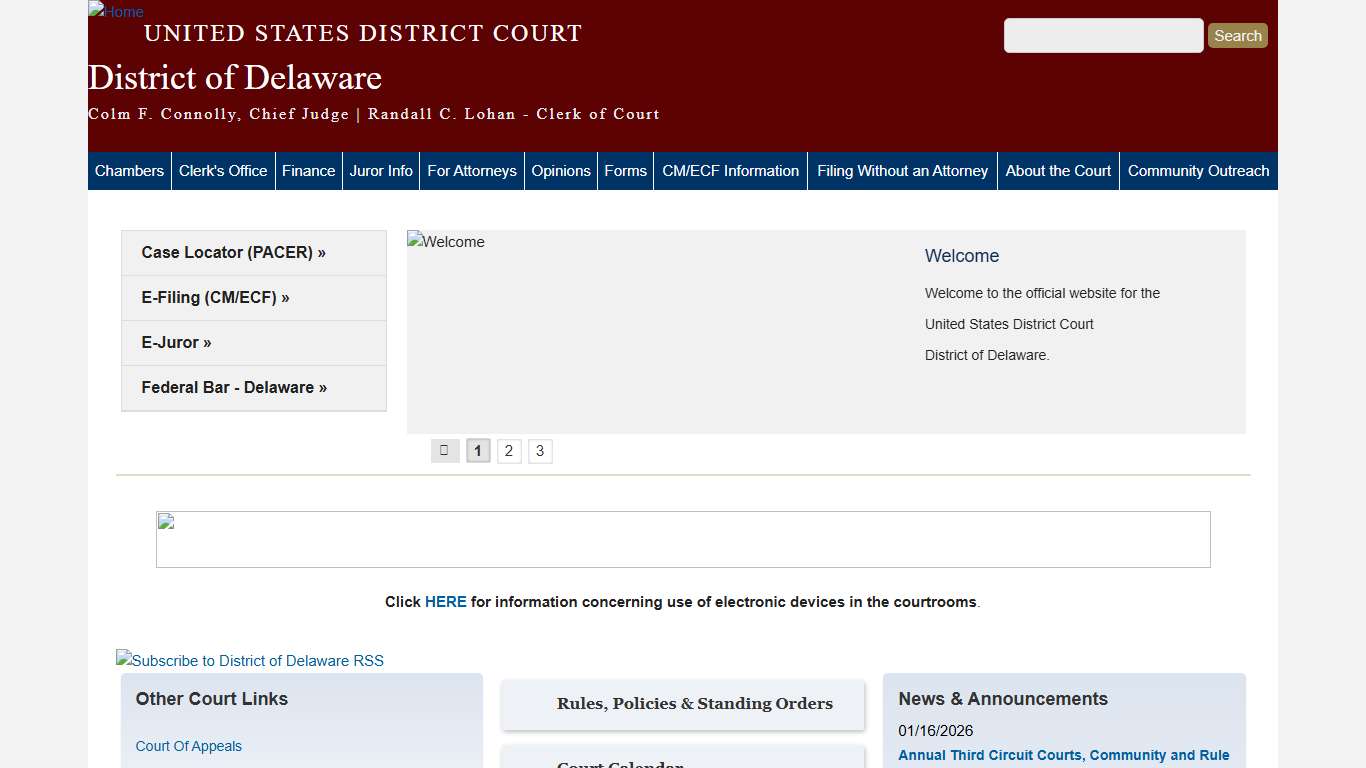Open Filing Without an Attorney section
Viewport: 1366px width, 768px height.
click(902, 170)
